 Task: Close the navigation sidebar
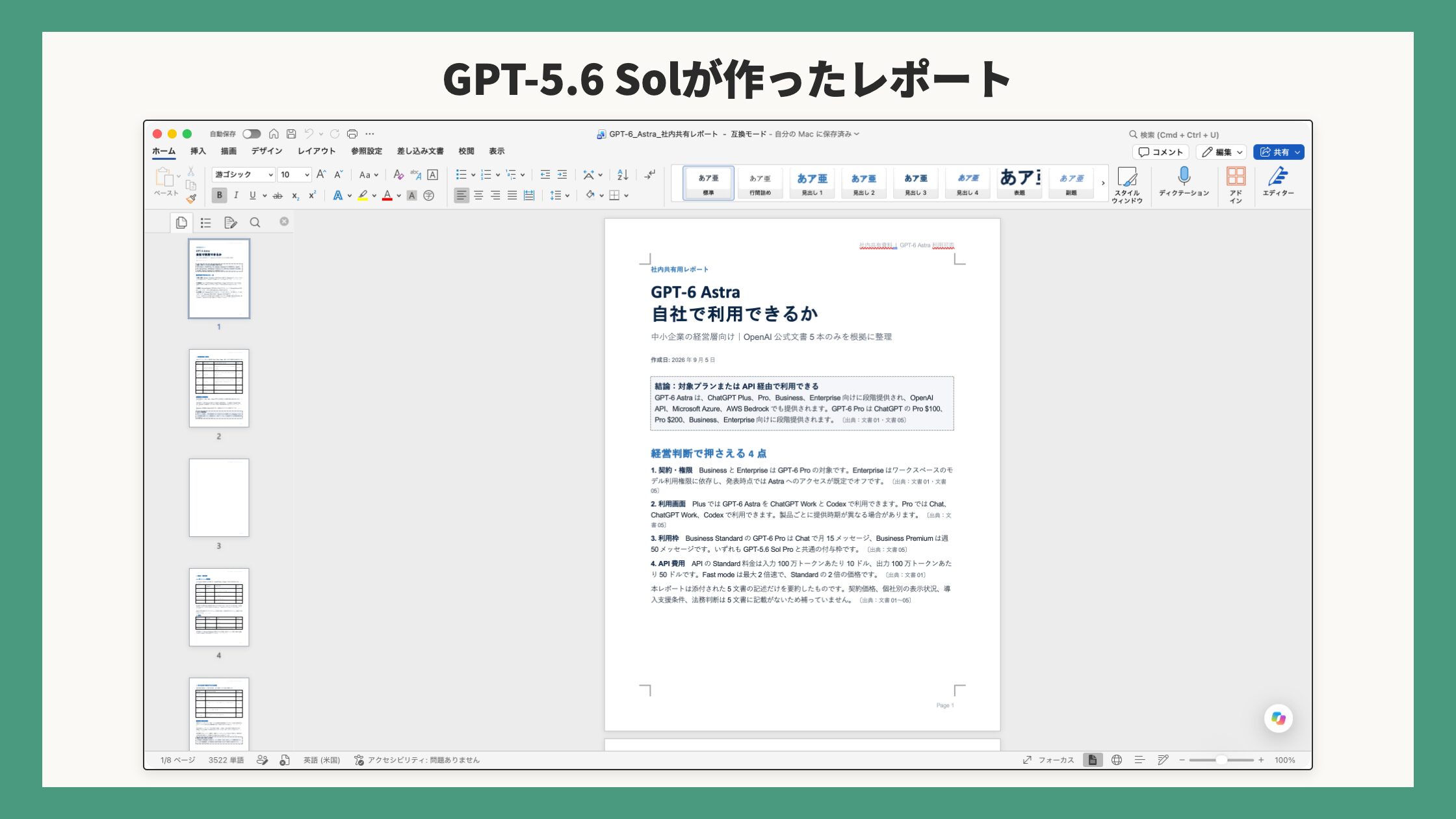[284, 222]
